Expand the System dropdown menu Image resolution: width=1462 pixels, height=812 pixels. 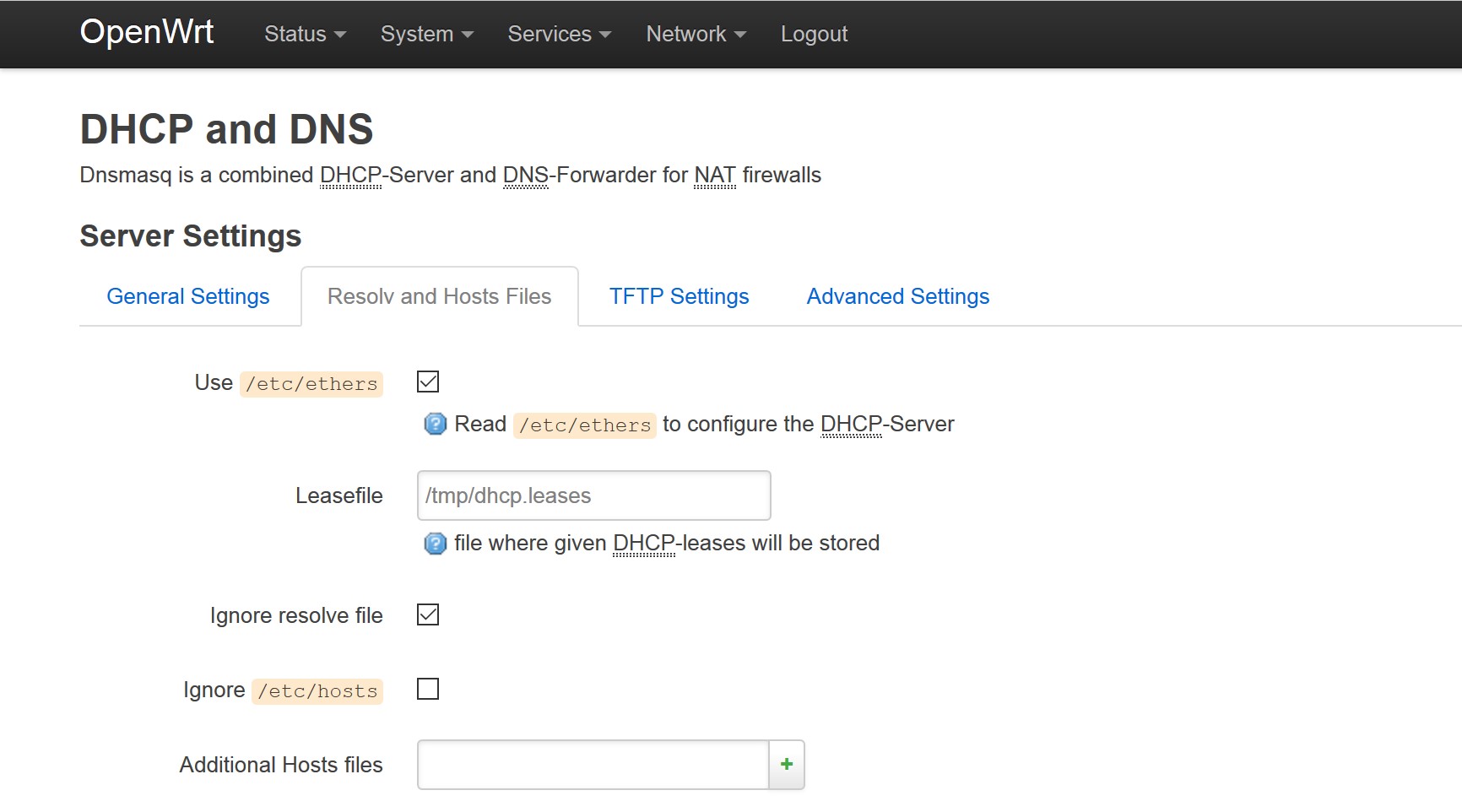point(426,34)
